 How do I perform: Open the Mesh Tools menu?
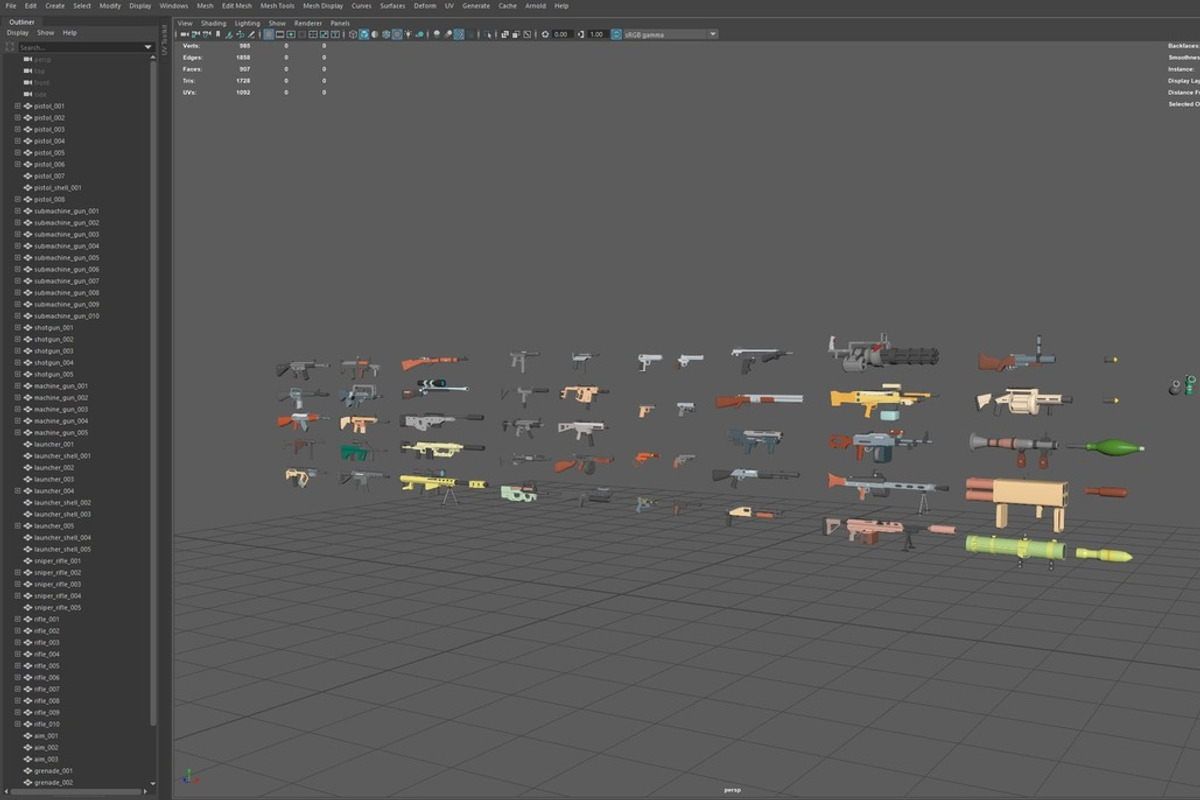277,6
